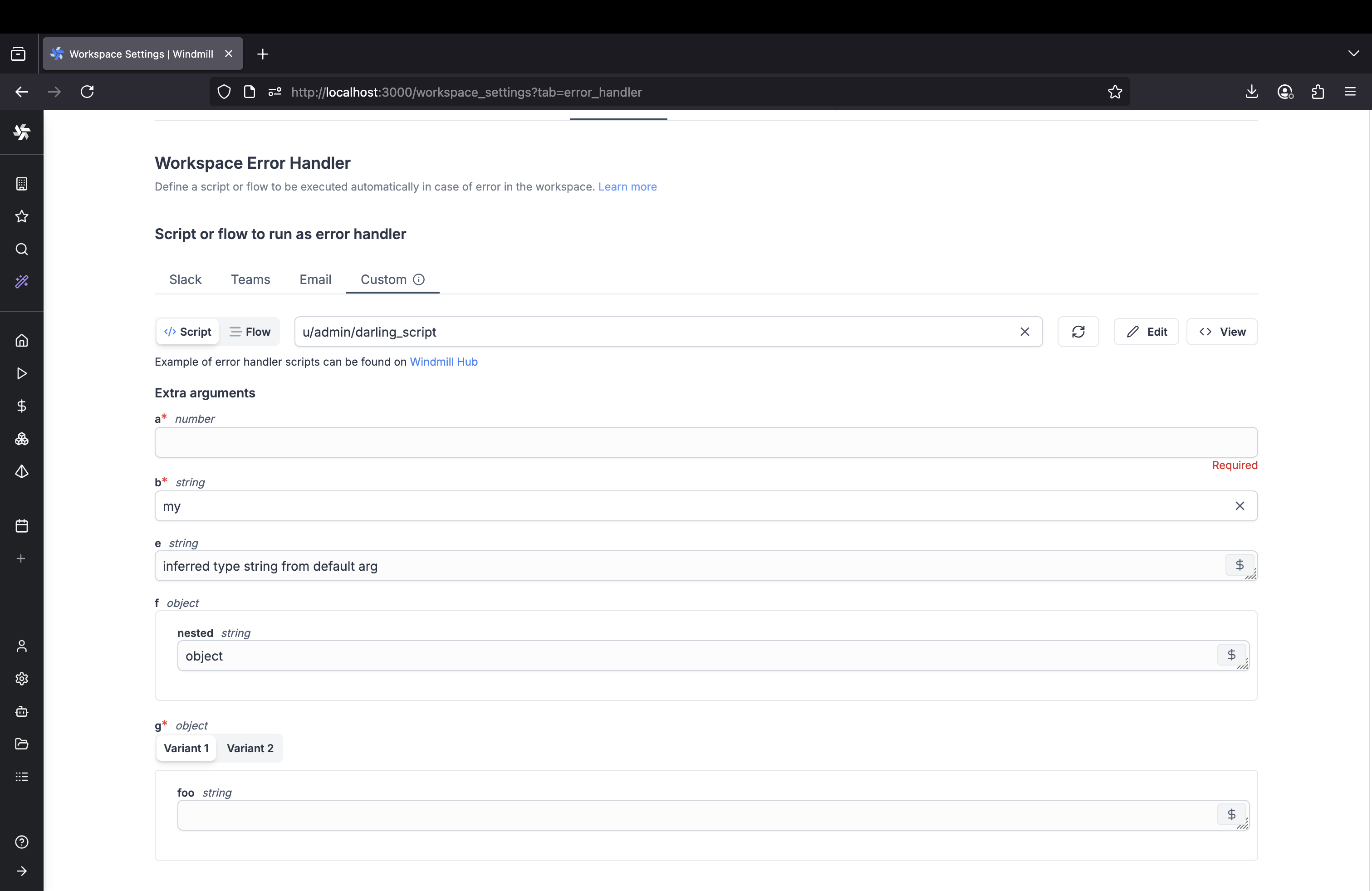Open the tab overview icon in title bar
Screen dimensions: 1372x891
[18, 53]
